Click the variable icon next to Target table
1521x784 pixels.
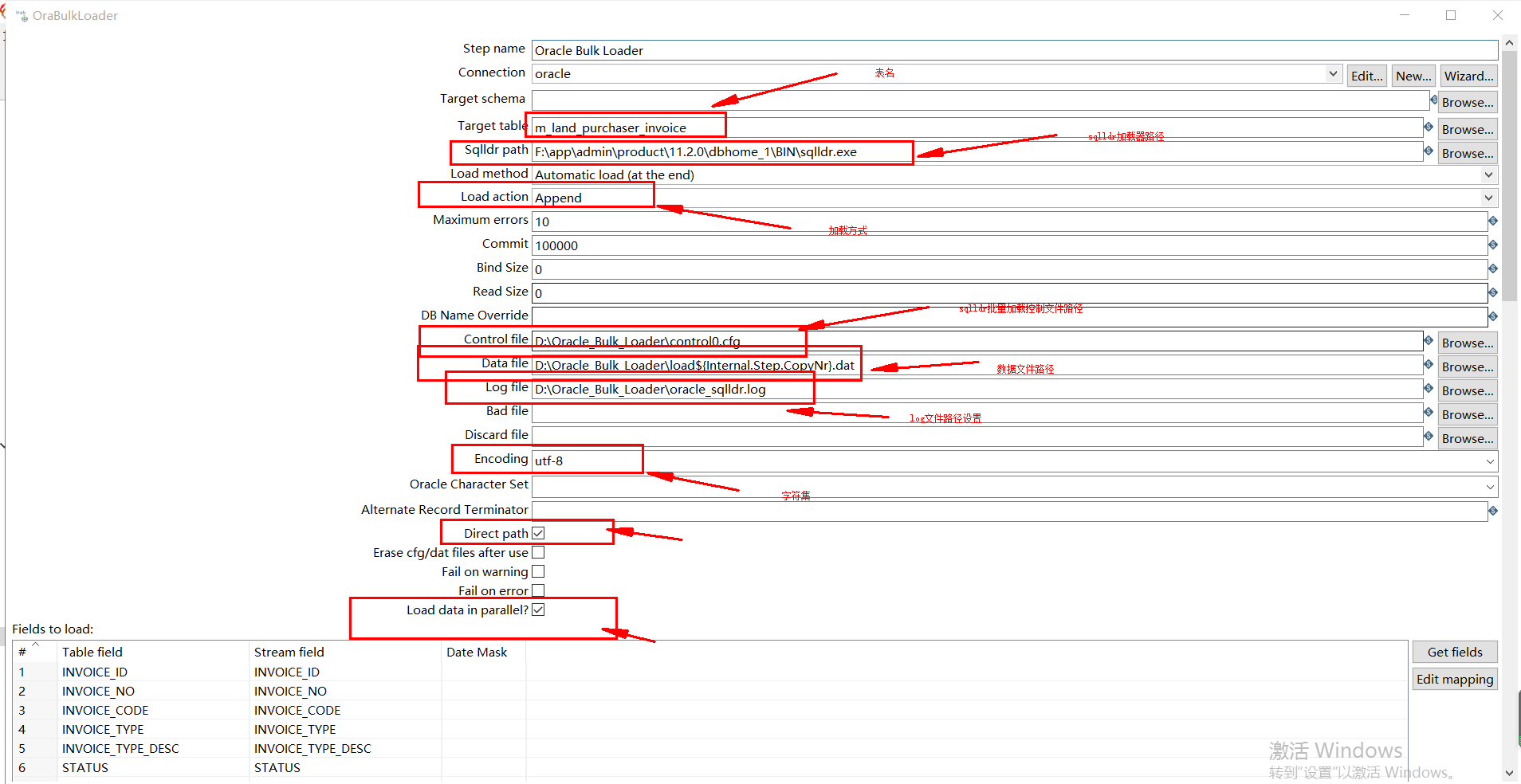(x=1427, y=127)
